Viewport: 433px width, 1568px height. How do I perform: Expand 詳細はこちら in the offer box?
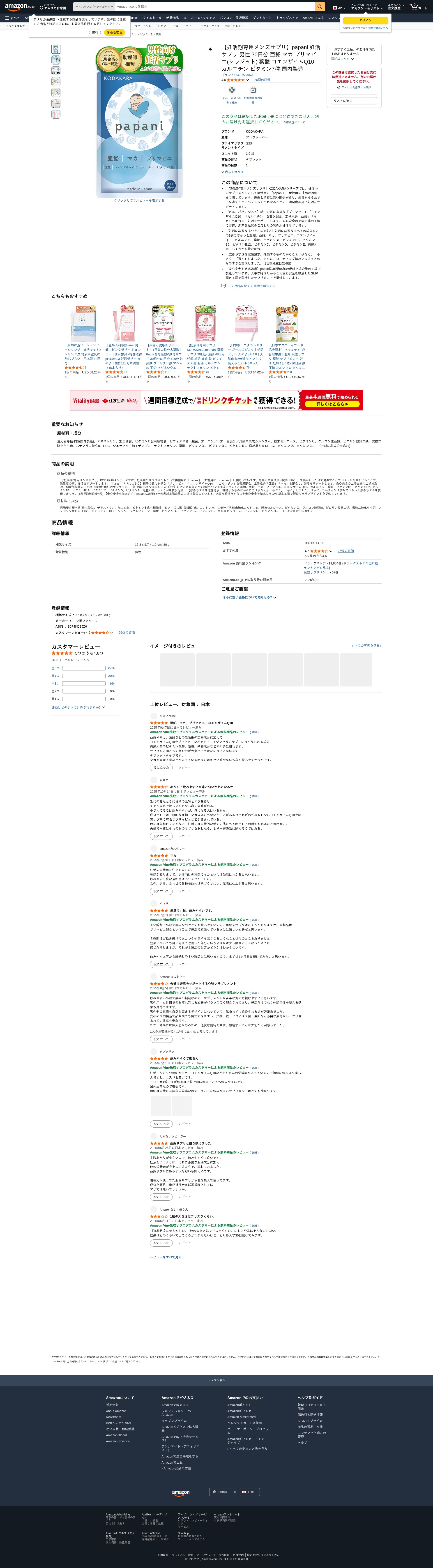[342, 59]
